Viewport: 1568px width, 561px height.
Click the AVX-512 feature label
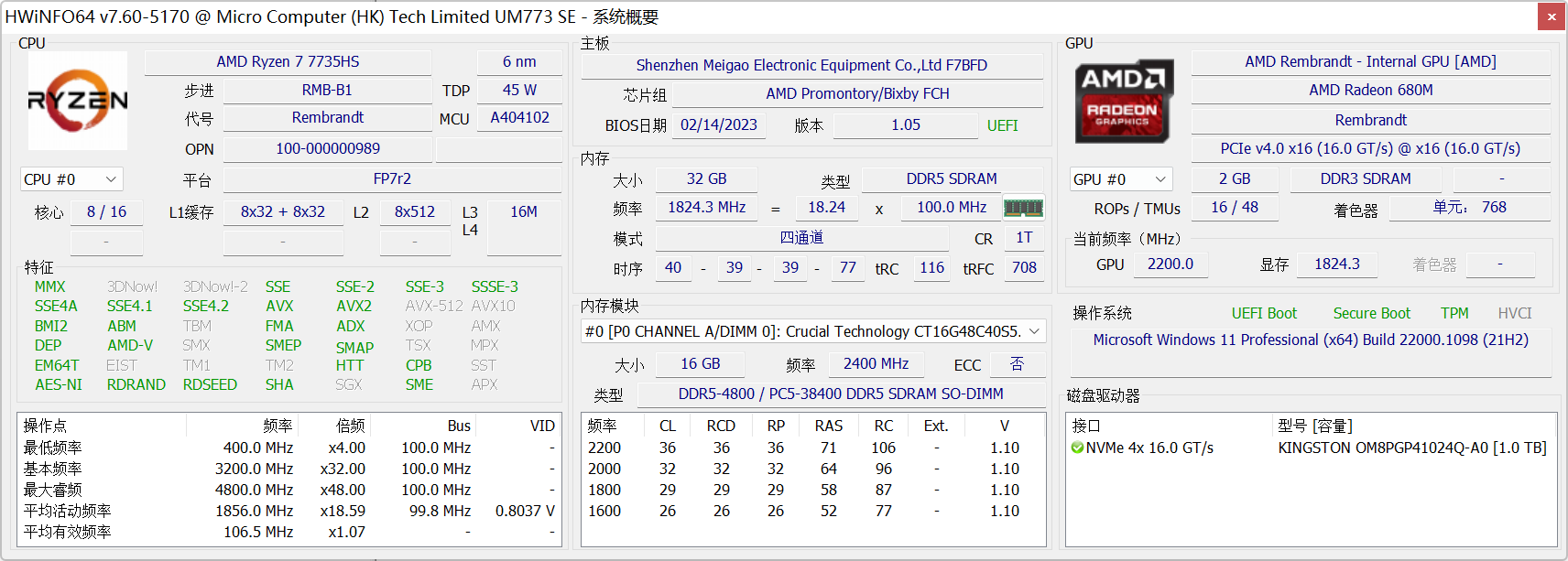[x=434, y=306]
